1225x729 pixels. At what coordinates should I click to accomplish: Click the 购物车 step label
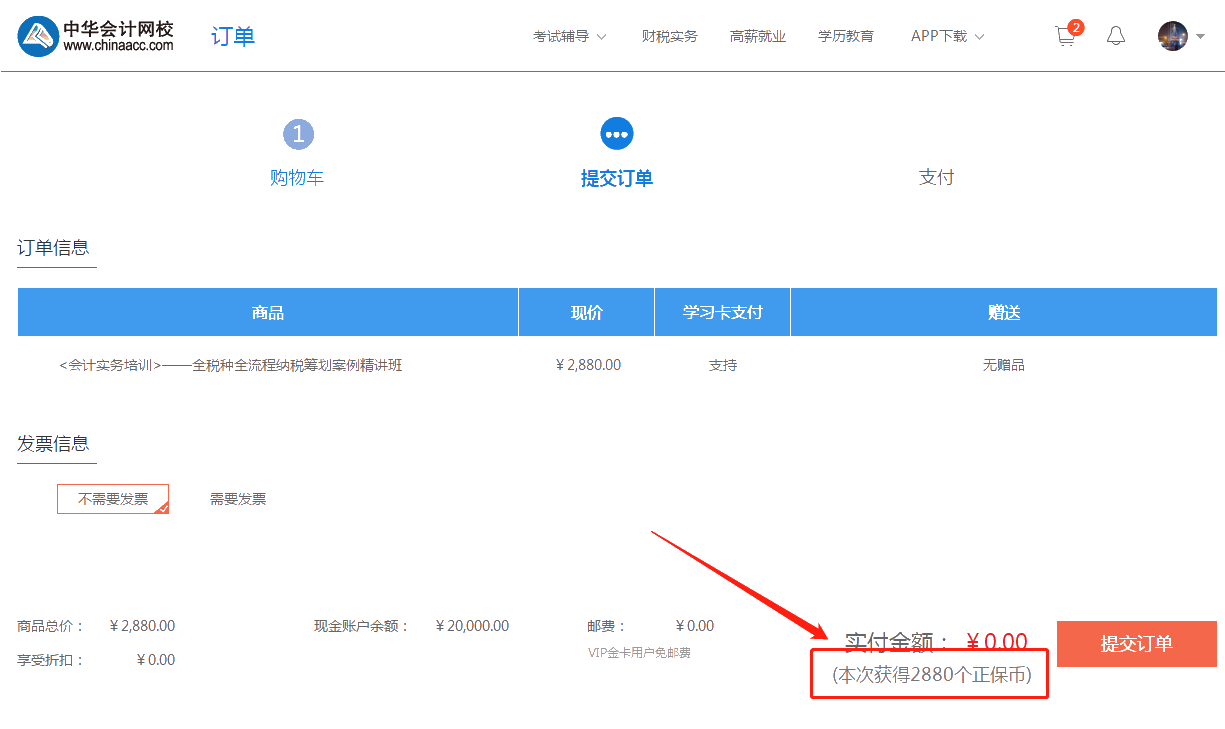click(297, 178)
